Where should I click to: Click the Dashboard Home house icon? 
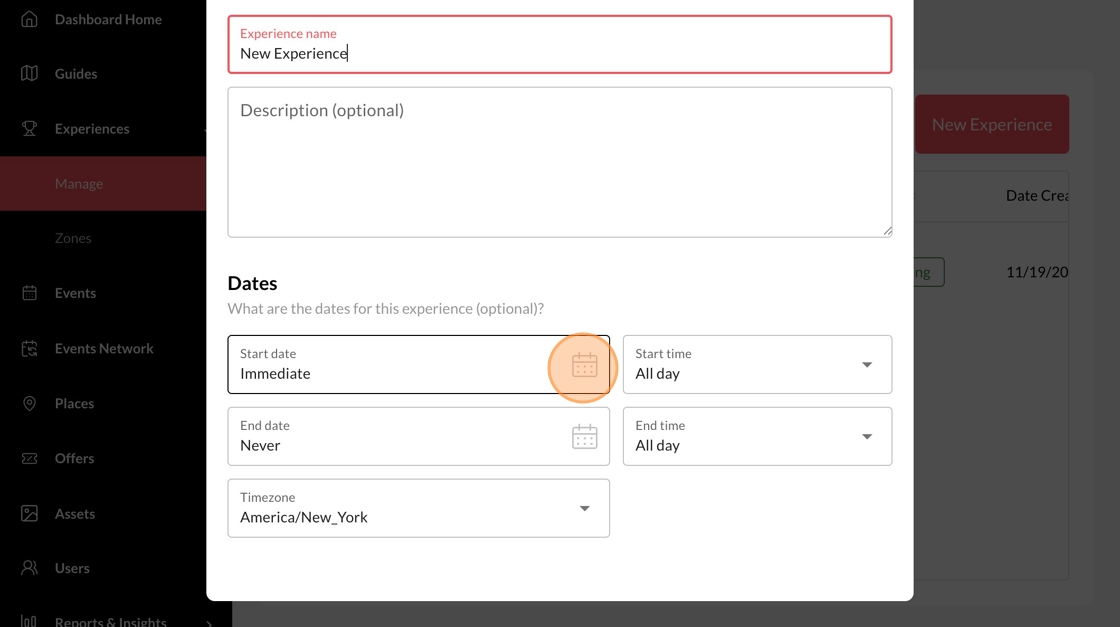29,19
